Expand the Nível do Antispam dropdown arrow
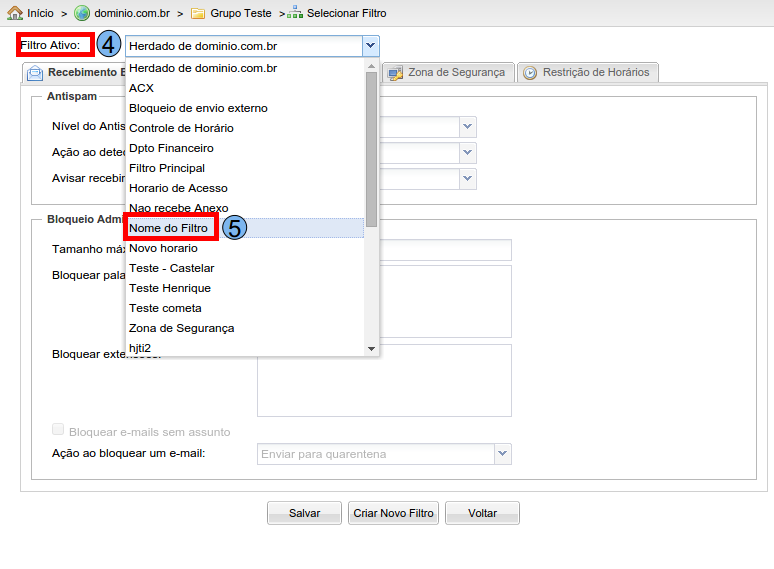This screenshot has width=774, height=569. (x=467, y=127)
